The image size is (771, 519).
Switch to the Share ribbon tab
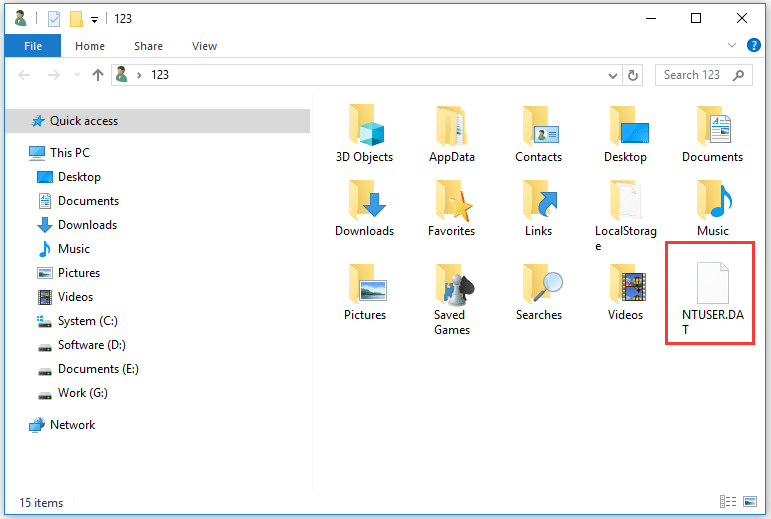(x=148, y=46)
